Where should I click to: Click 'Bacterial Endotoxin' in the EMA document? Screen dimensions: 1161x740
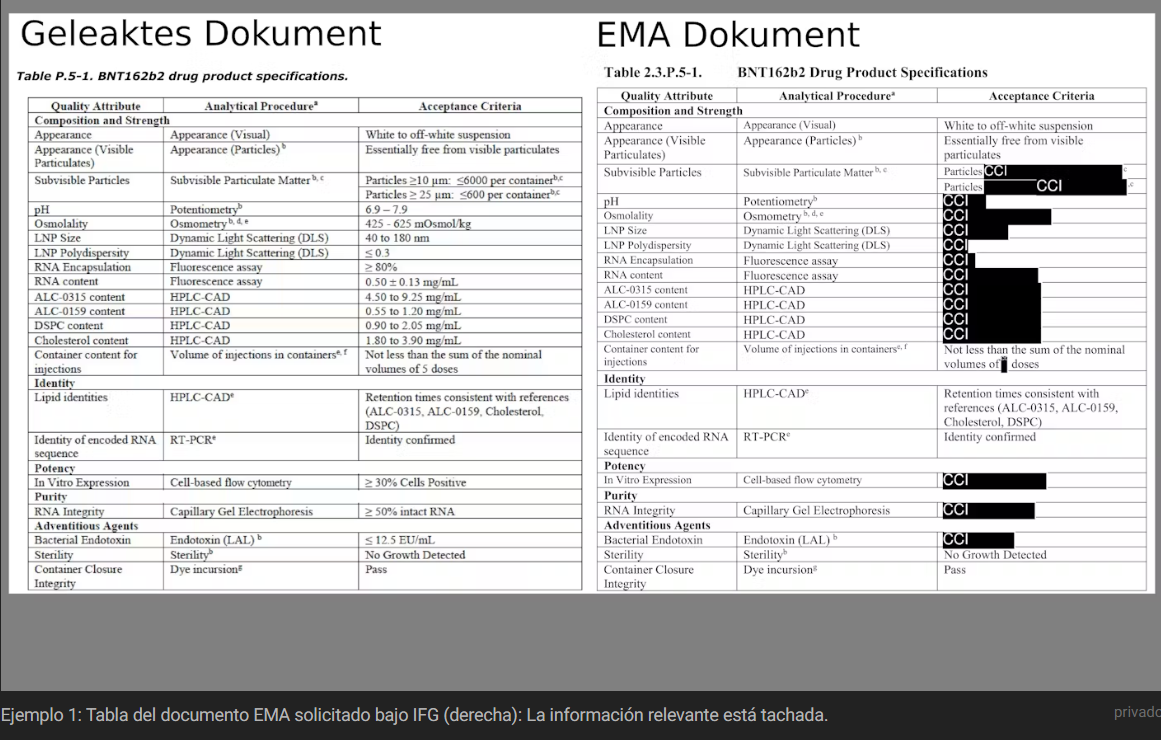[x=652, y=540]
